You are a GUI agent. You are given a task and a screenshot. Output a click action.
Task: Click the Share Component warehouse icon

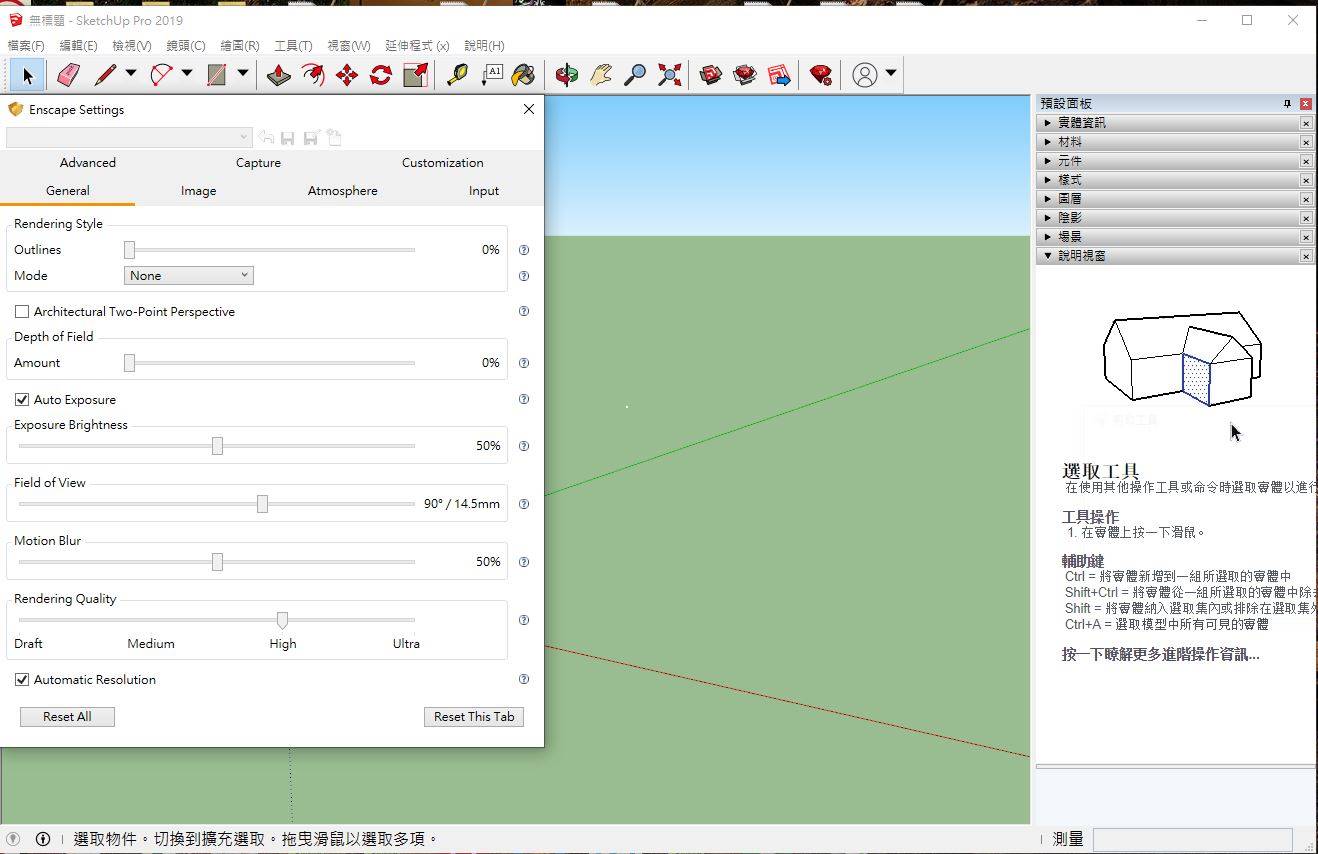[x=745, y=75]
